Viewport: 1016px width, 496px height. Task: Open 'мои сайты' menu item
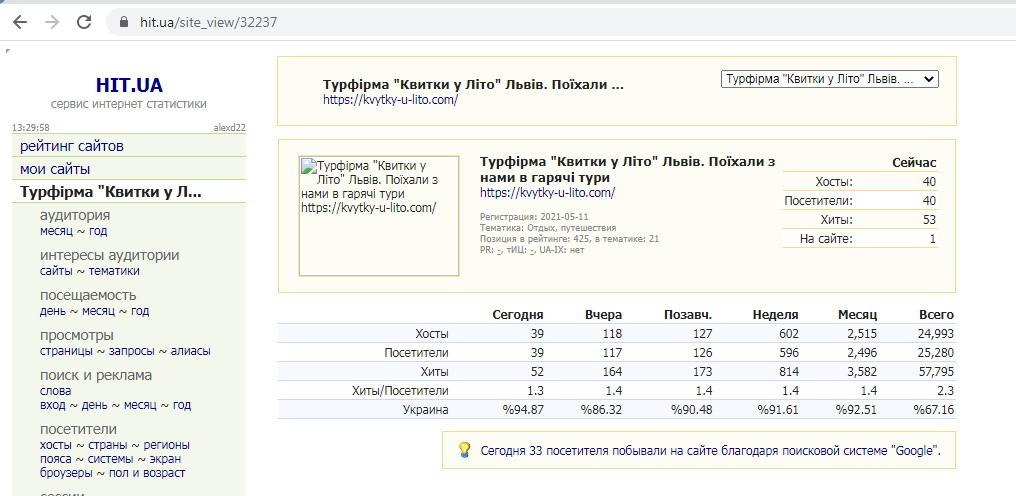tap(55, 170)
